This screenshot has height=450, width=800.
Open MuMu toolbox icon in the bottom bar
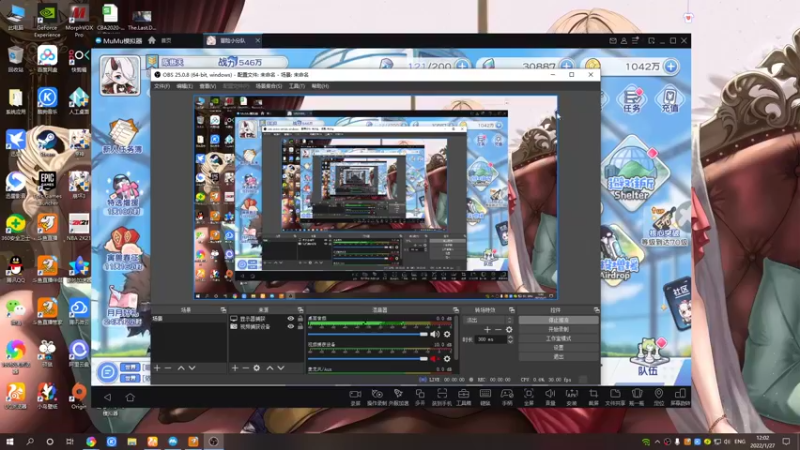point(463,396)
